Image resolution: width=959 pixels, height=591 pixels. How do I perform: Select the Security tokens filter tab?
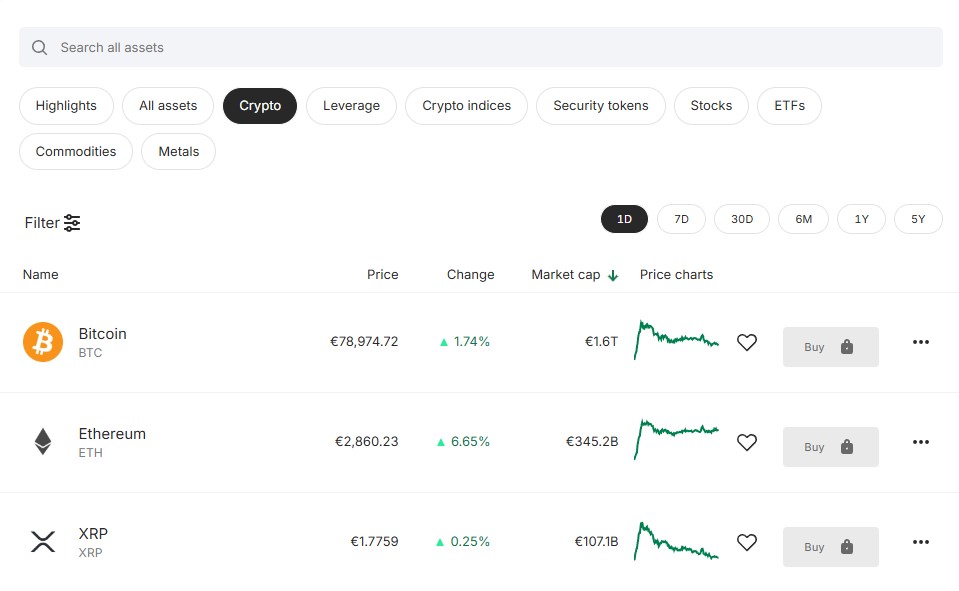pyautogui.click(x=600, y=105)
